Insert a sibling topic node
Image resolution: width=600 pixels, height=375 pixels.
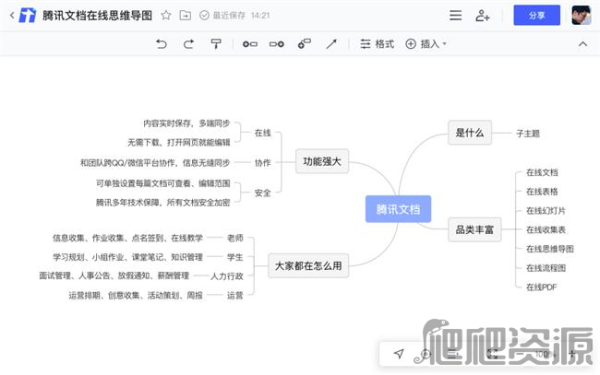pos(250,44)
